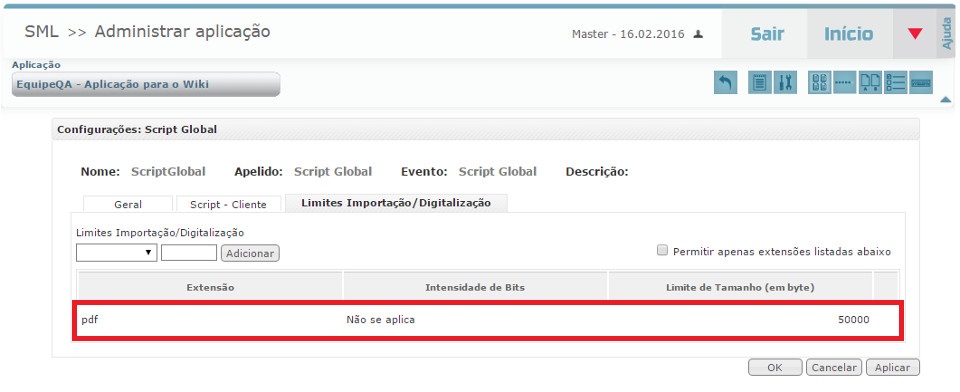Screen dimensions: 960x392
Task: Select Limites Importação/Digitalização tab
Action: (396, 203)
